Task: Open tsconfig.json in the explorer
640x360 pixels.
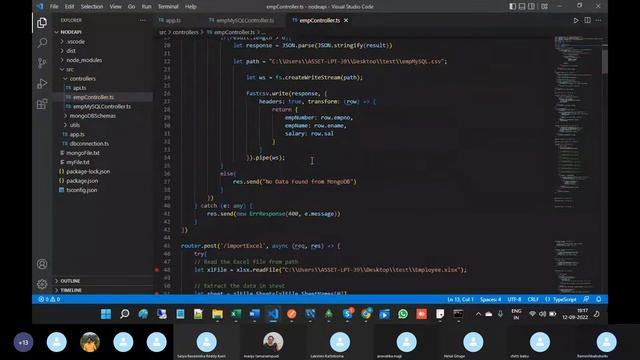Action: 103,190
